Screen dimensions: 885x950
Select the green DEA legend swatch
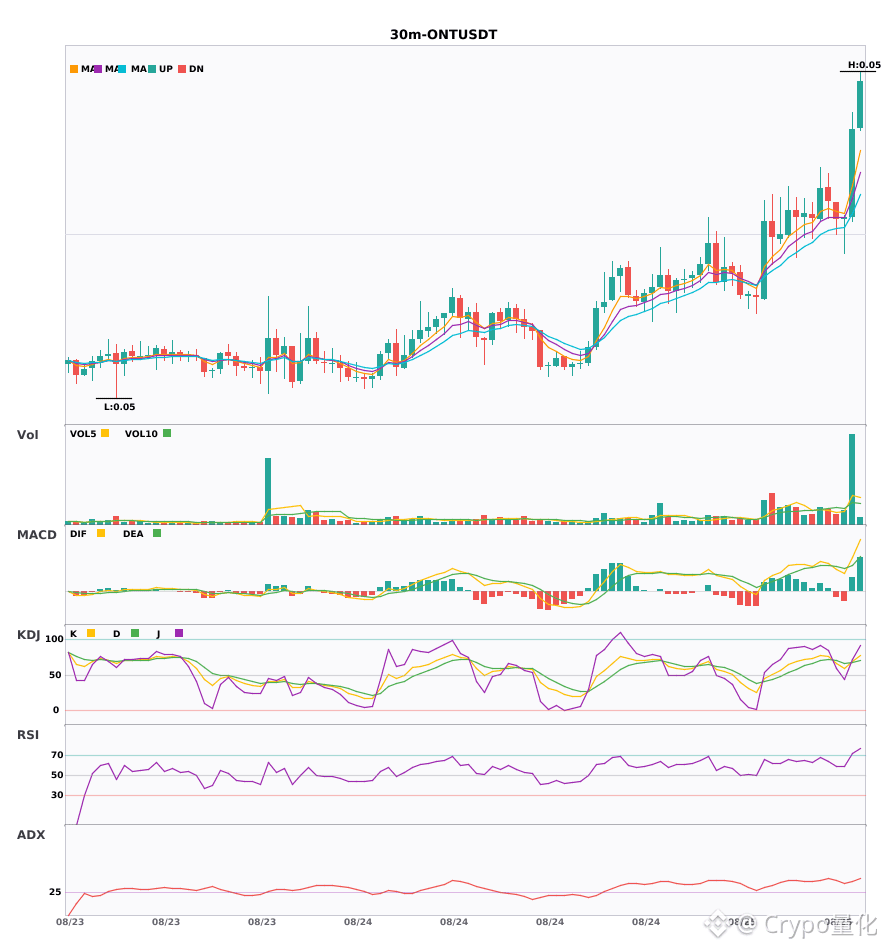pyautogui.click(x=157, y=533)
